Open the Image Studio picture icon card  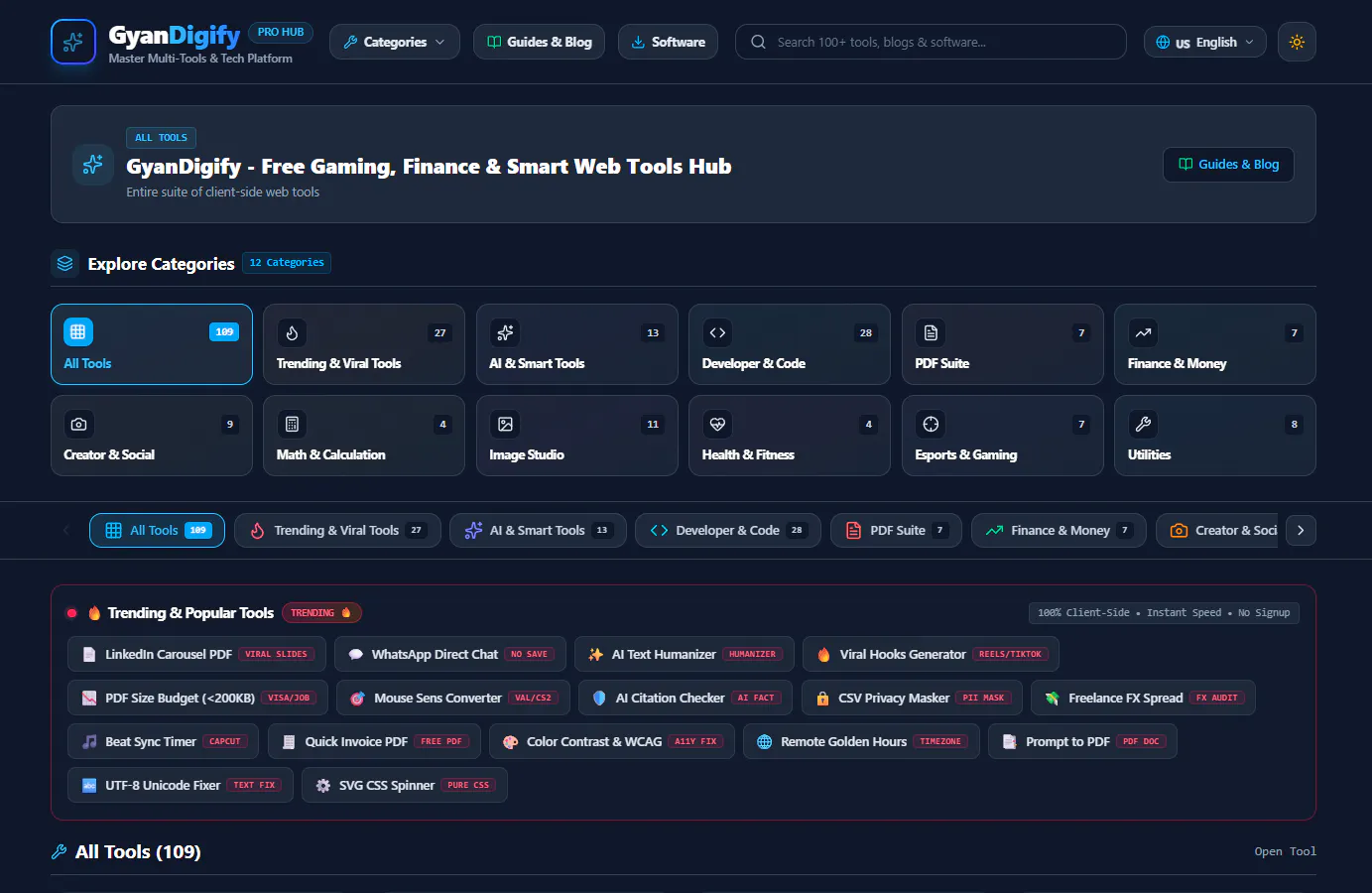pos(577,436)
